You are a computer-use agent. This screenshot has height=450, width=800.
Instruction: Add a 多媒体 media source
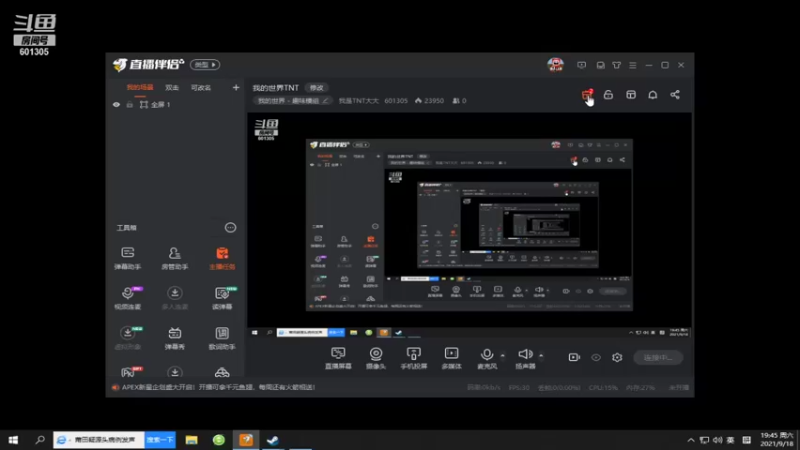452,358
